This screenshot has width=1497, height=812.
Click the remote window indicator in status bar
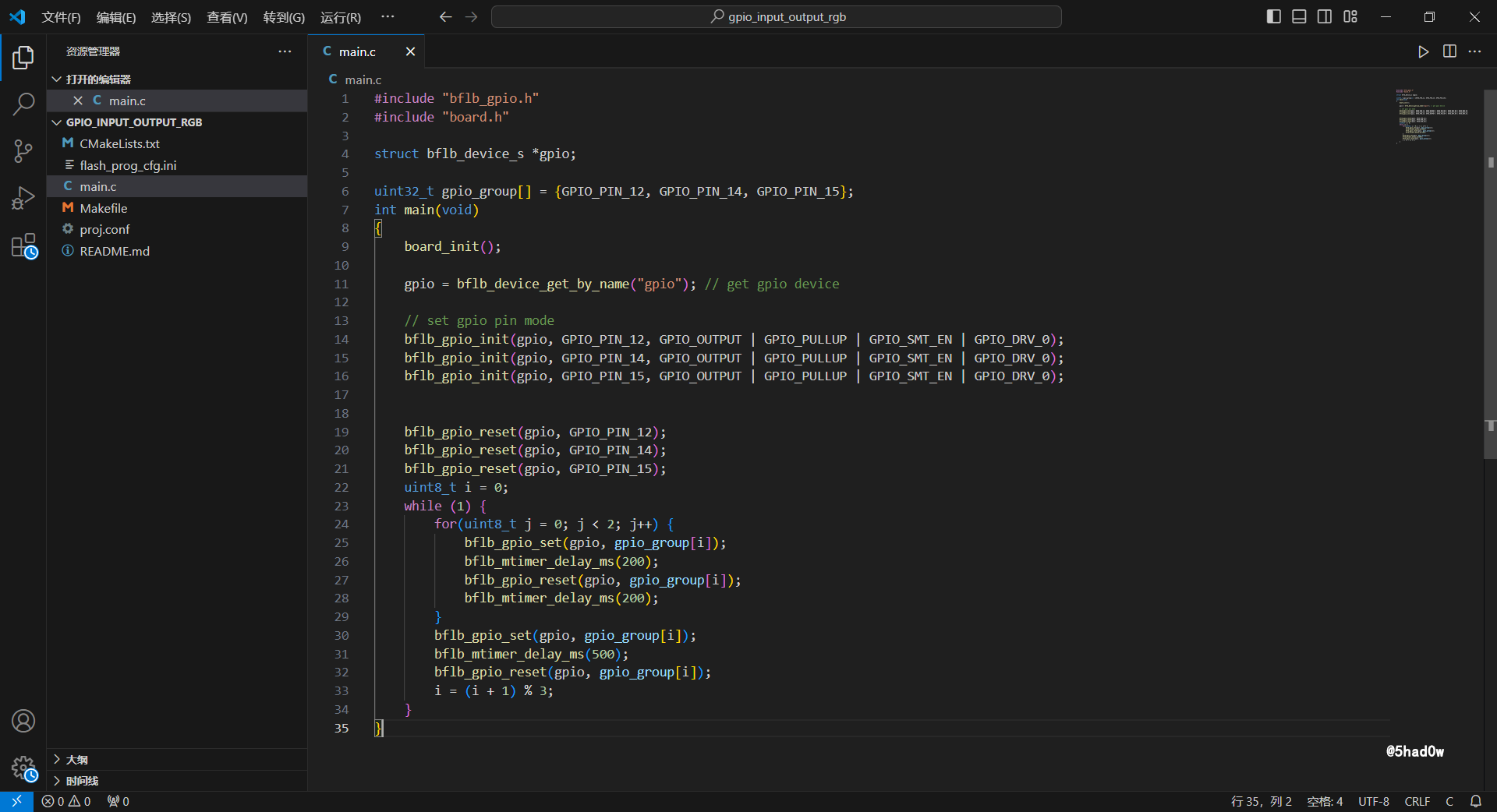point(16,801)
